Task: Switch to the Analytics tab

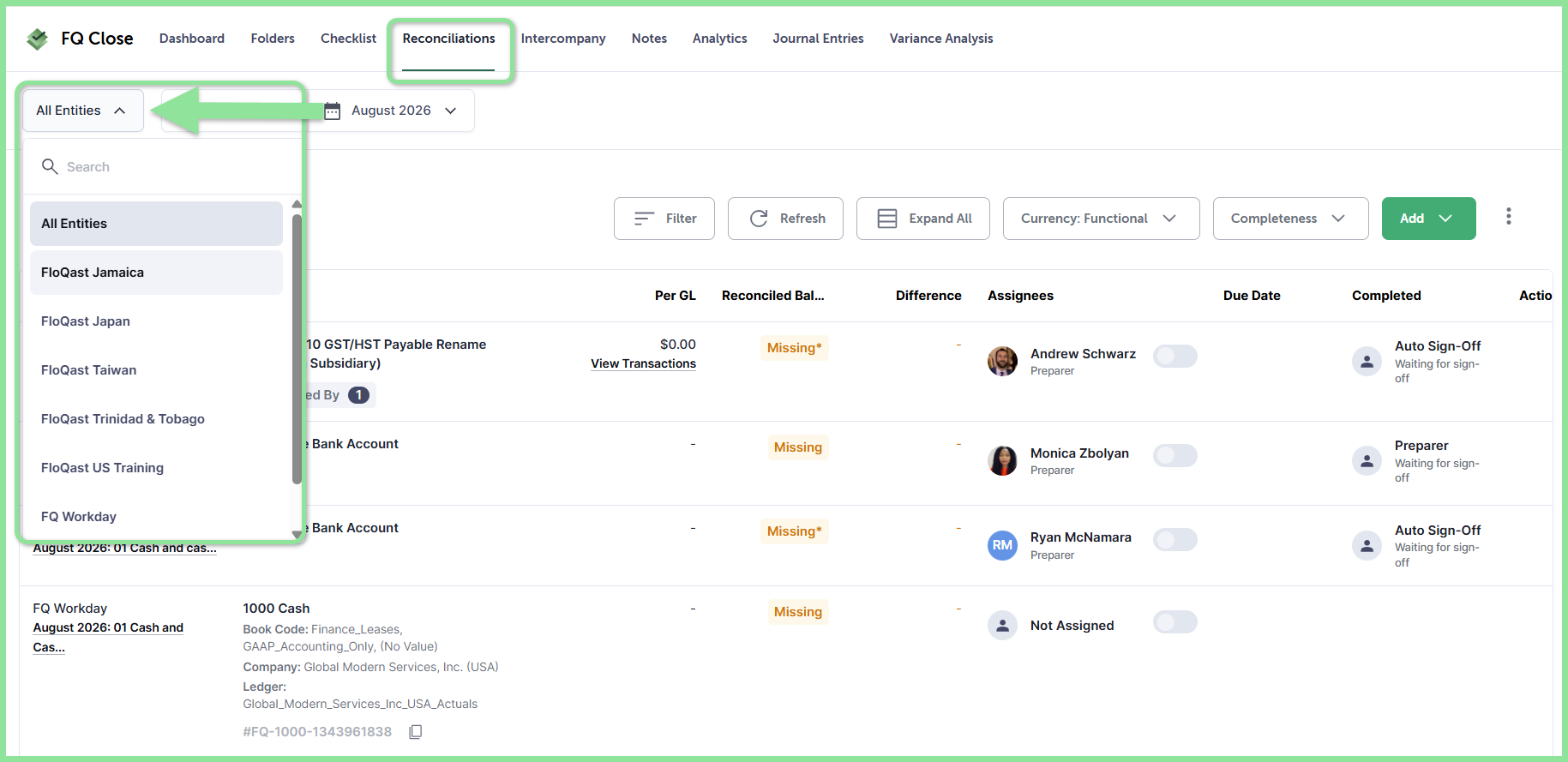Action: [719, 39]
